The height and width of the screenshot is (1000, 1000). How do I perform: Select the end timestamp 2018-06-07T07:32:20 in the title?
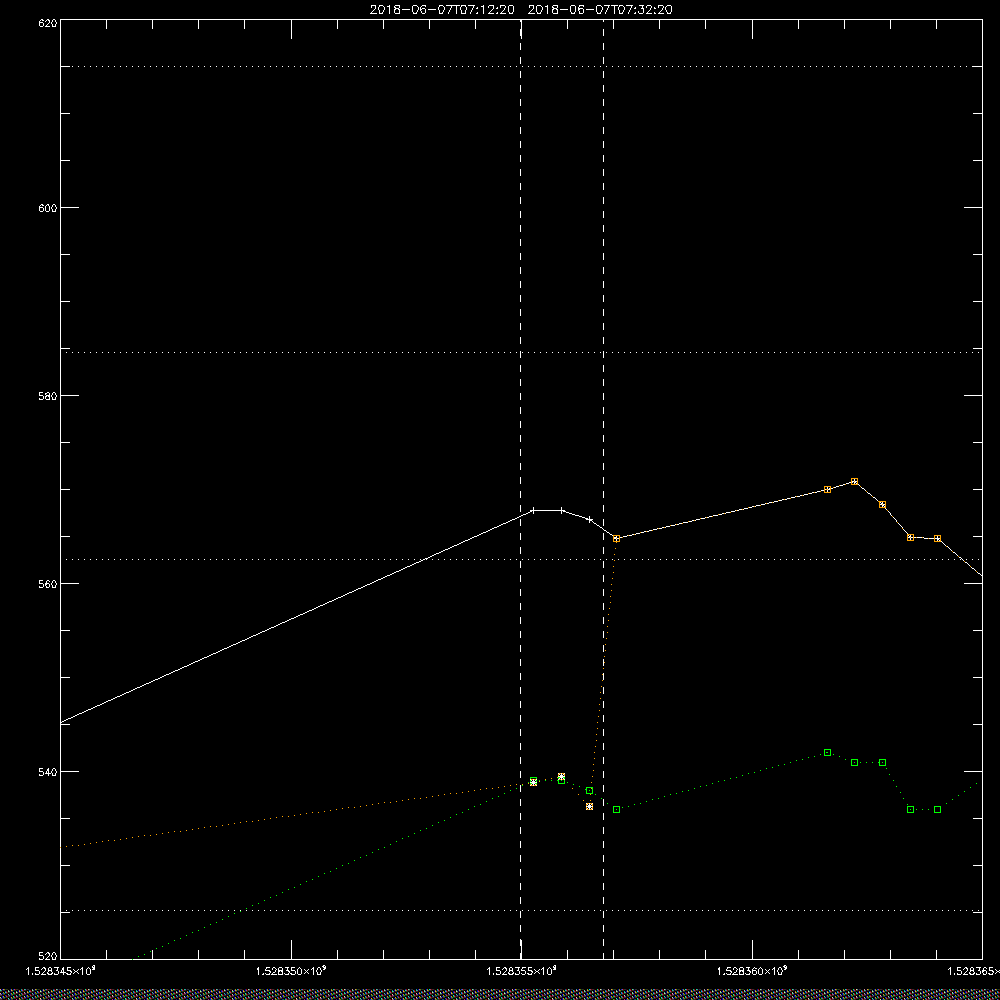(600, 10)
